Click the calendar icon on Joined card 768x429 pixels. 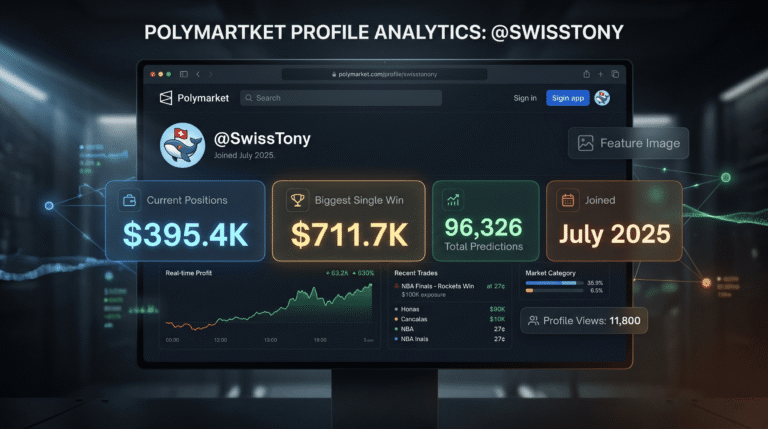pyautogui.click(x=568, y=200)
